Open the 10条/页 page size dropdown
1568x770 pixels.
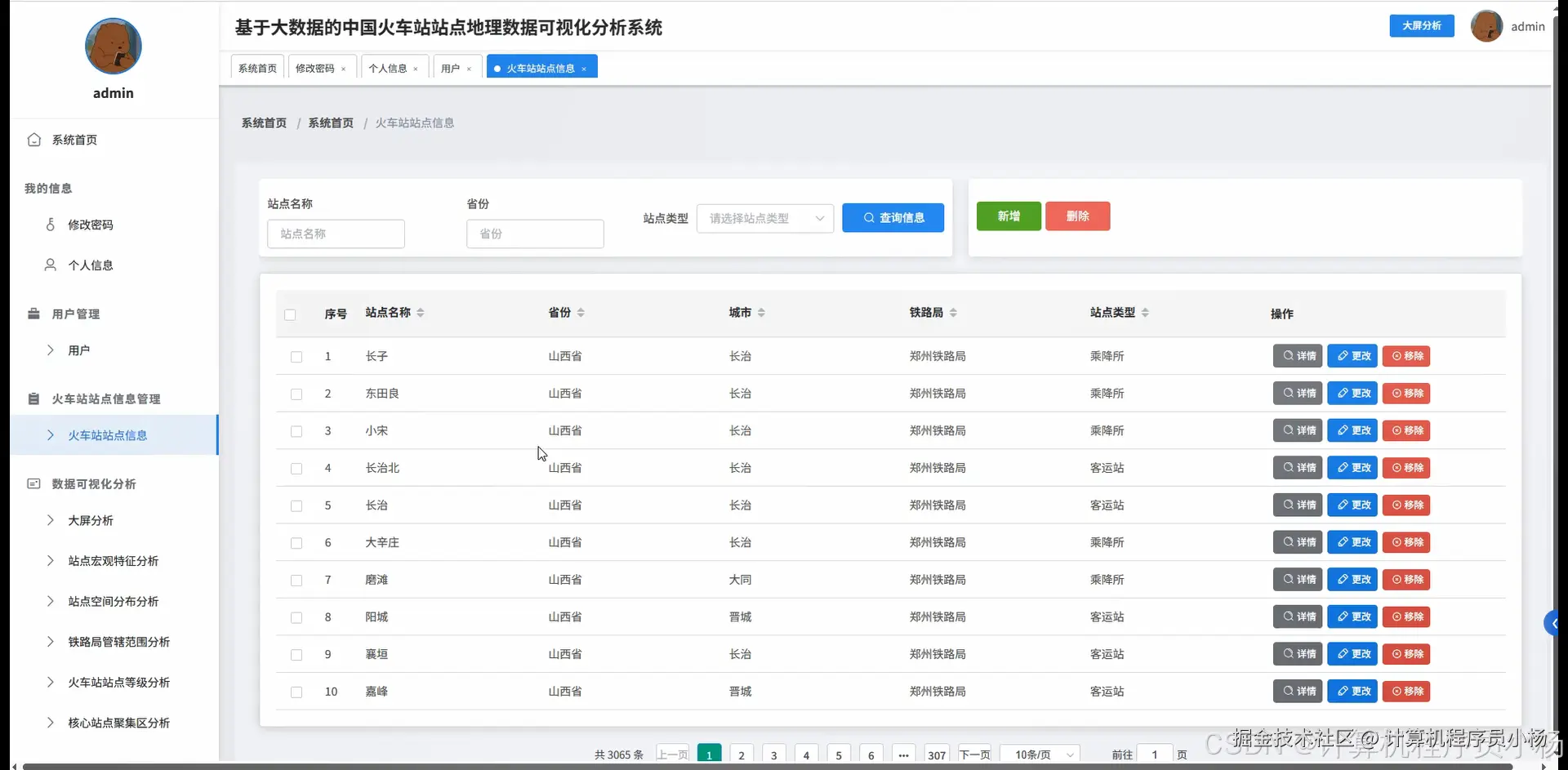tap(1039, 754)
